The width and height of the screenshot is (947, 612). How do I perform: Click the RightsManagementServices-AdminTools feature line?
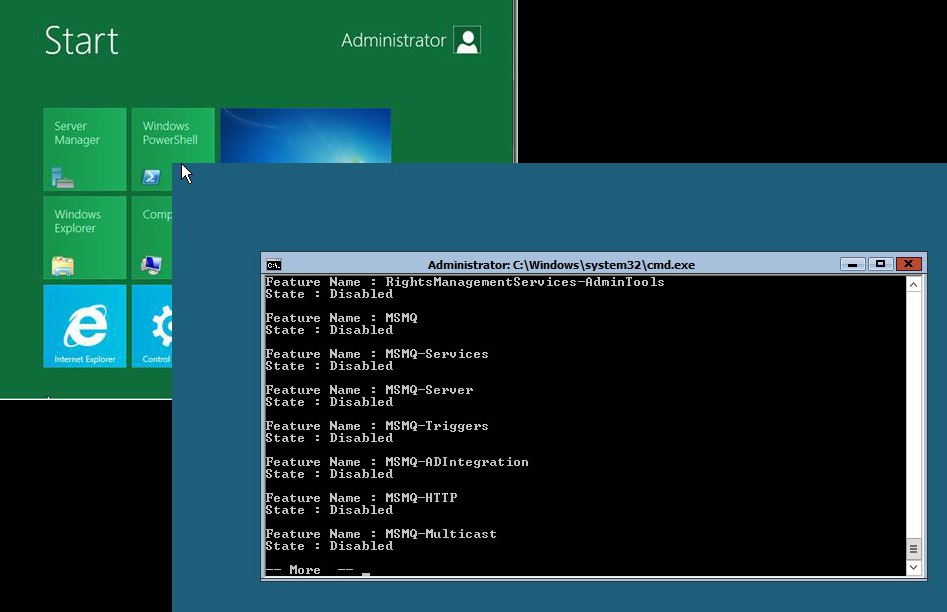coord(465,282)
